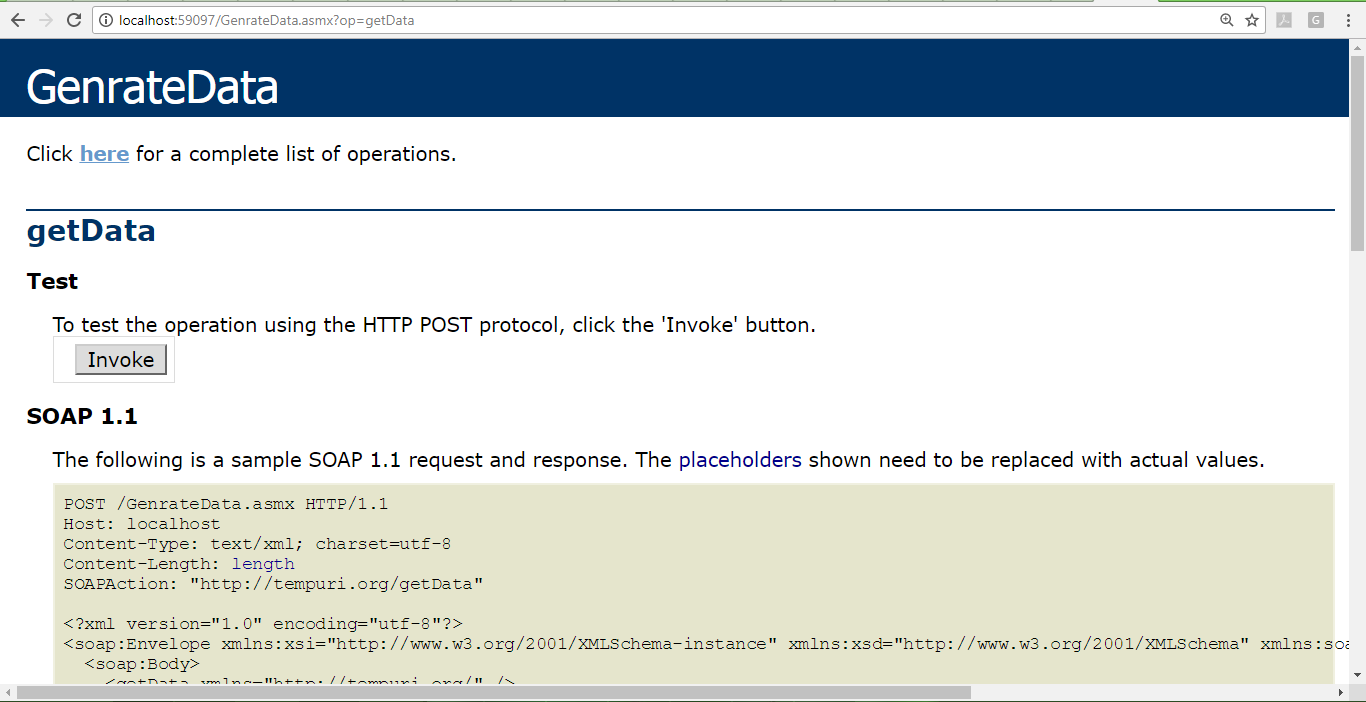The height and width of the screenshot is (702, 1366).
Task: Click the horizontal scrollbar right arrow
Action: click(x=1342, y=694)
